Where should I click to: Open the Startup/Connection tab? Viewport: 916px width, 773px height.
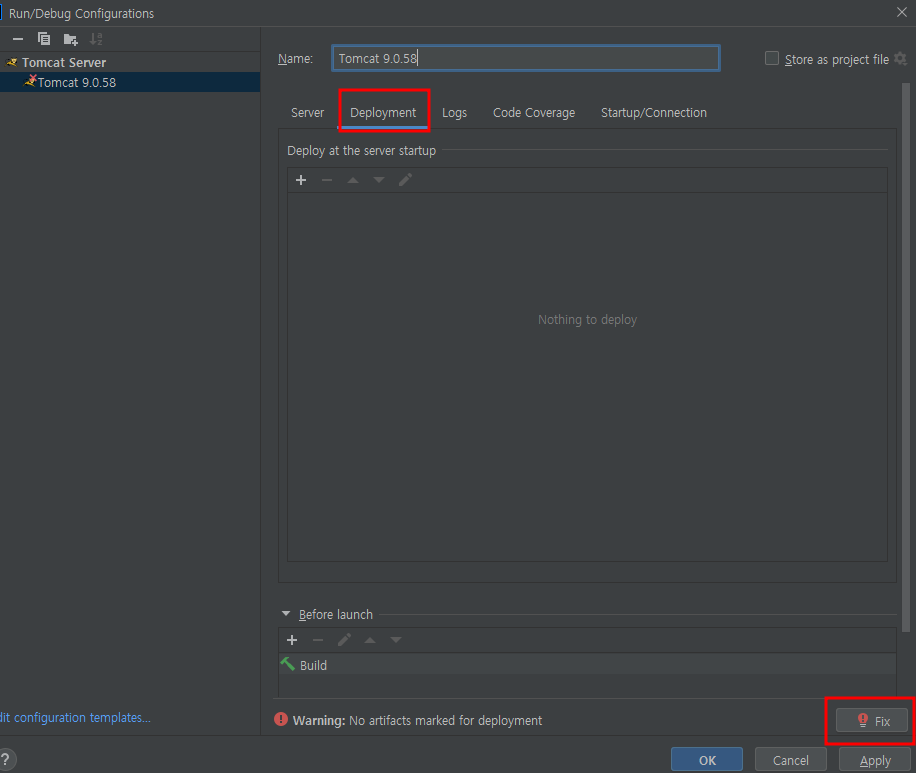click(654, 113)
